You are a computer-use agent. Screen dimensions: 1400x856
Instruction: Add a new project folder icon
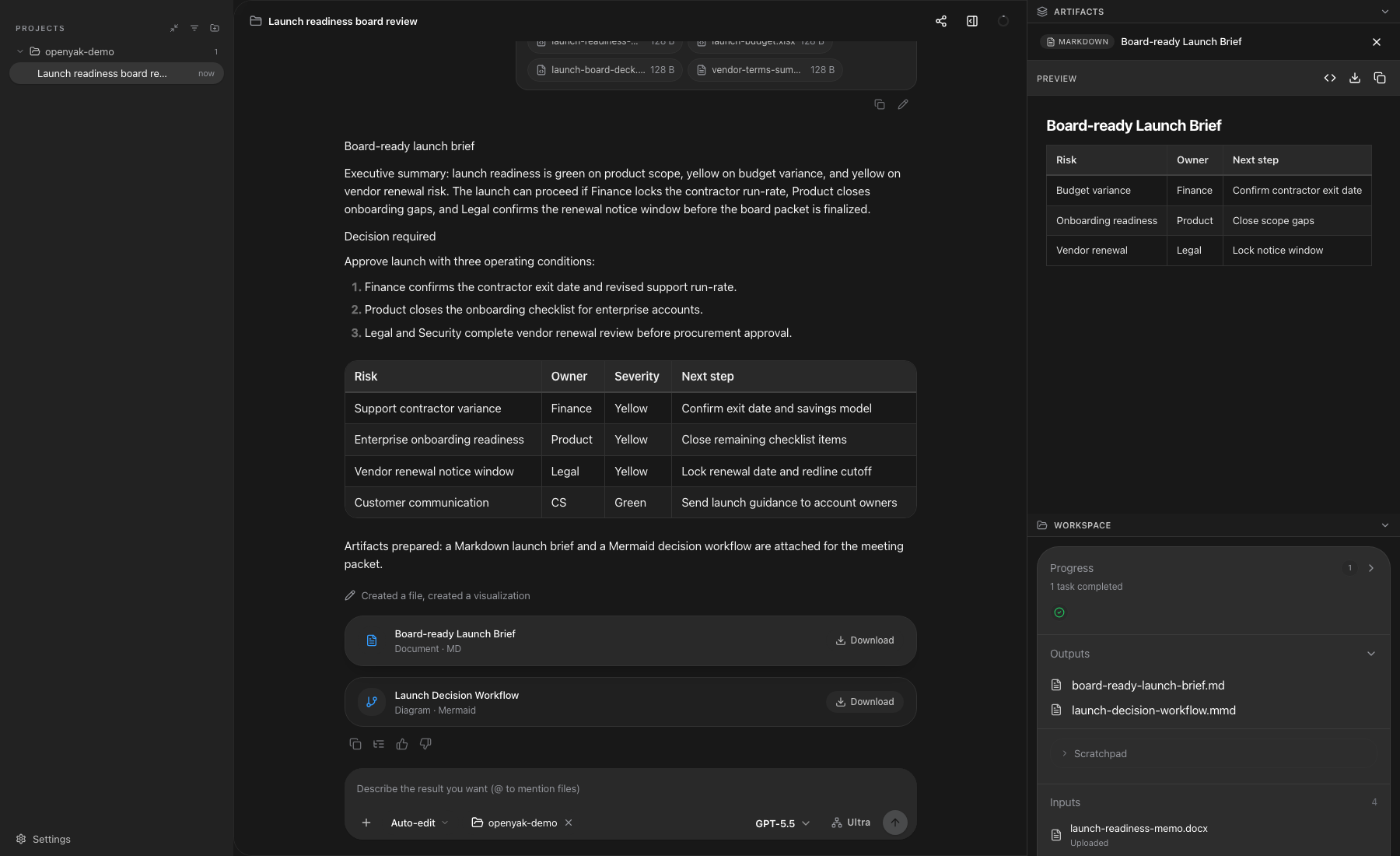click(215, 28)
